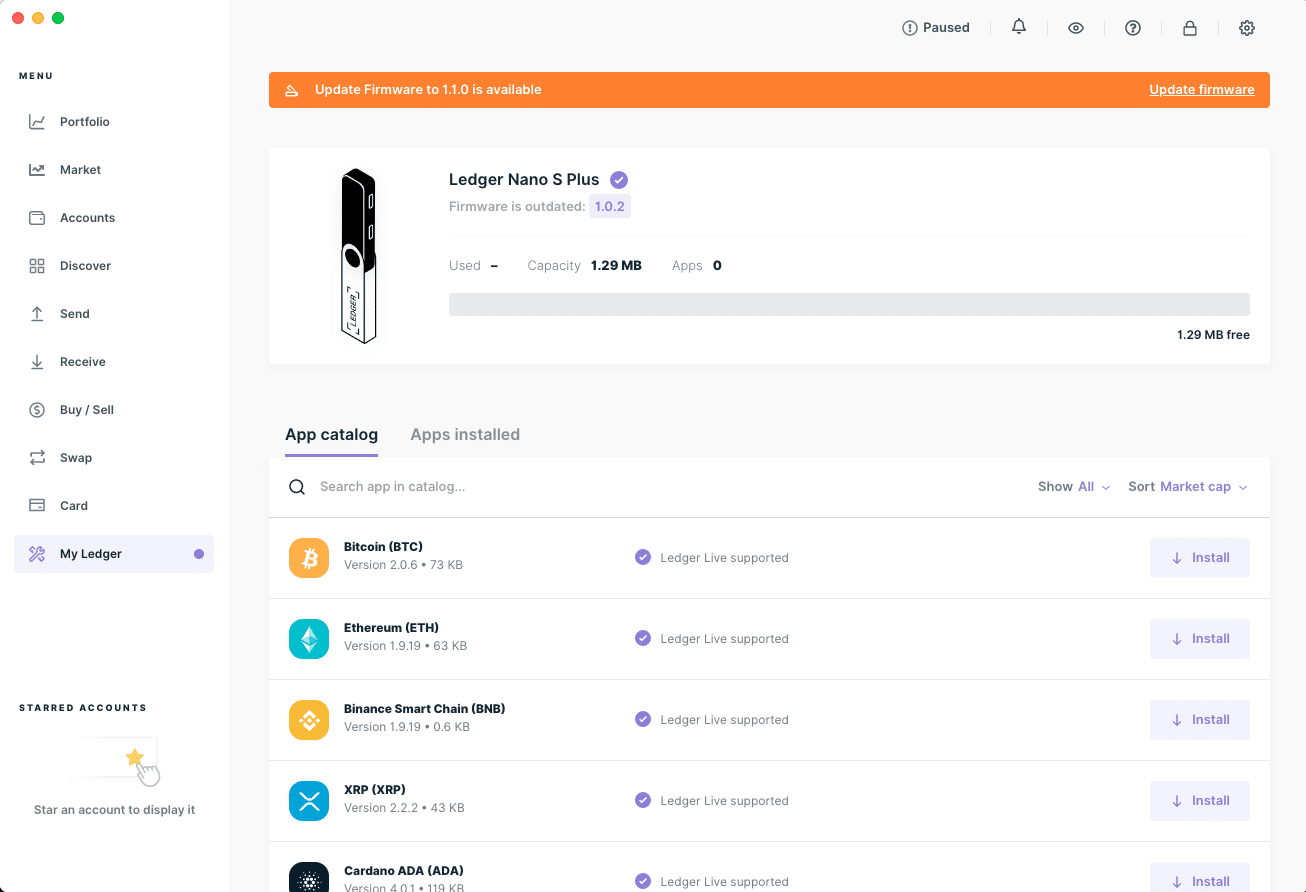The image size is (1306, 892).
Task: Install the Bitcoin (BTC) app
Action: click(1200, 558)
